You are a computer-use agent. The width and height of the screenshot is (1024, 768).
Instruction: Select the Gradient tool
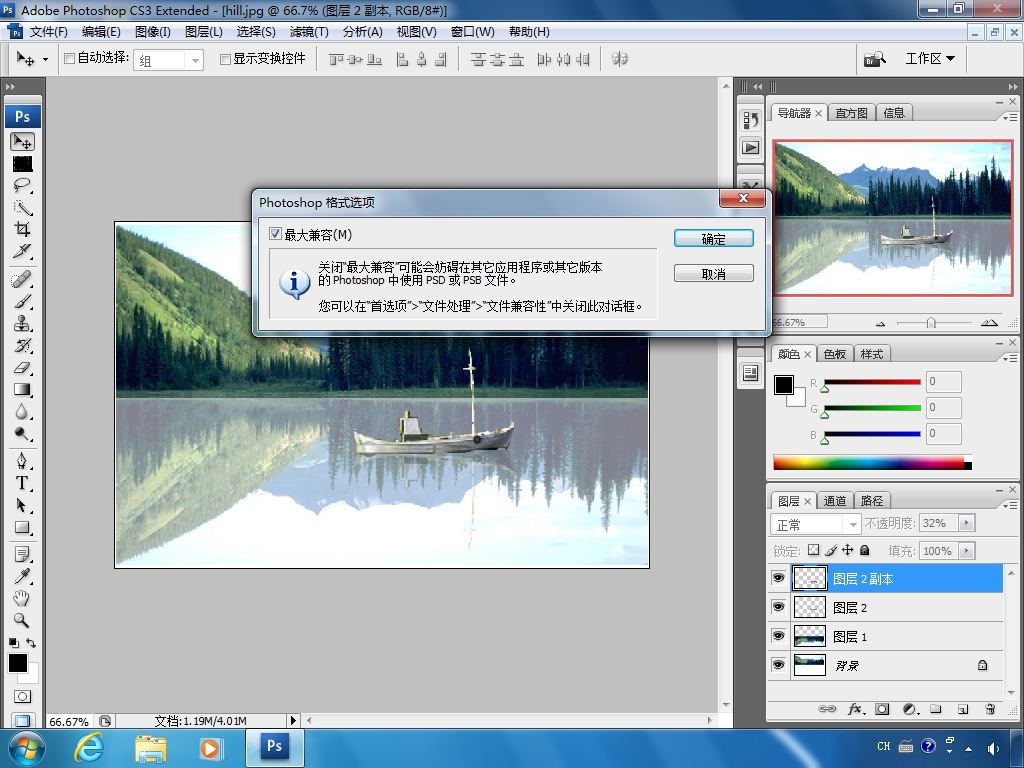[23, 389]
